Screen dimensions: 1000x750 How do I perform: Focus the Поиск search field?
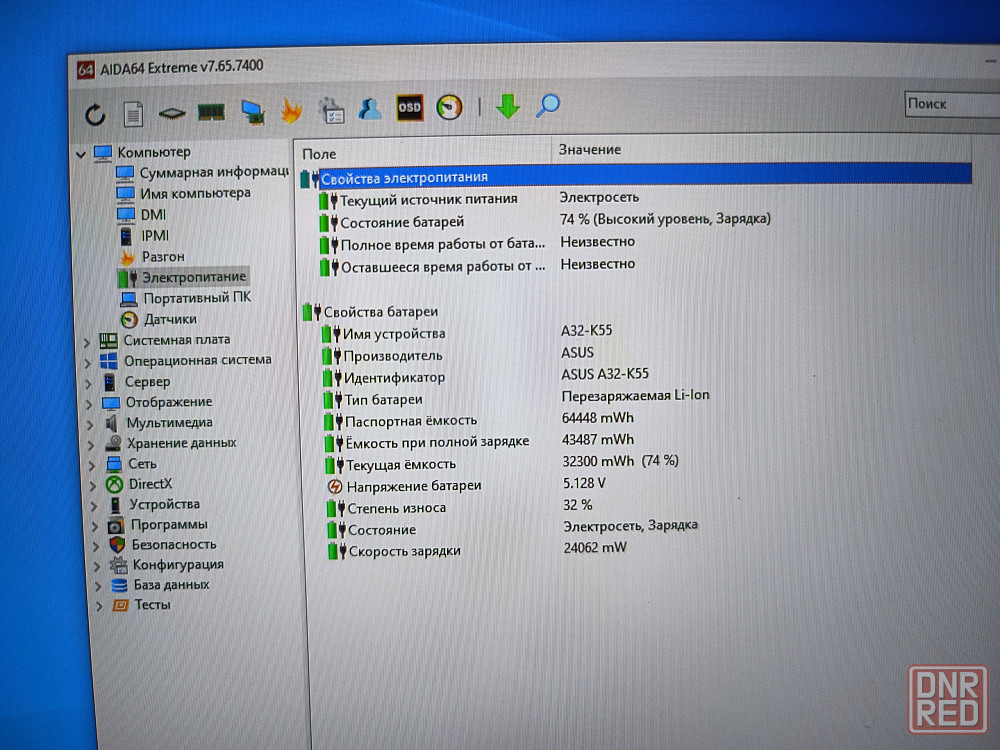(x=952, y=104)
